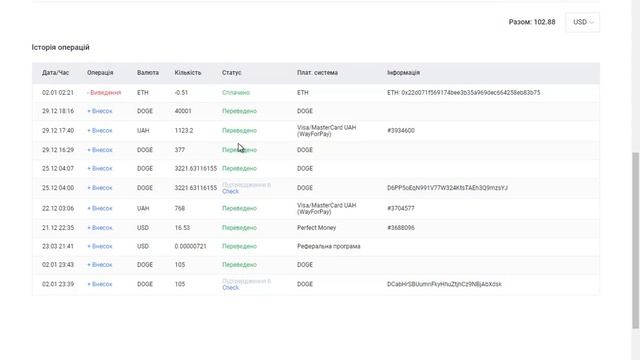Click the 1123.2 UAH amount
The image size is (640, 360).
(x=184, y=131)
